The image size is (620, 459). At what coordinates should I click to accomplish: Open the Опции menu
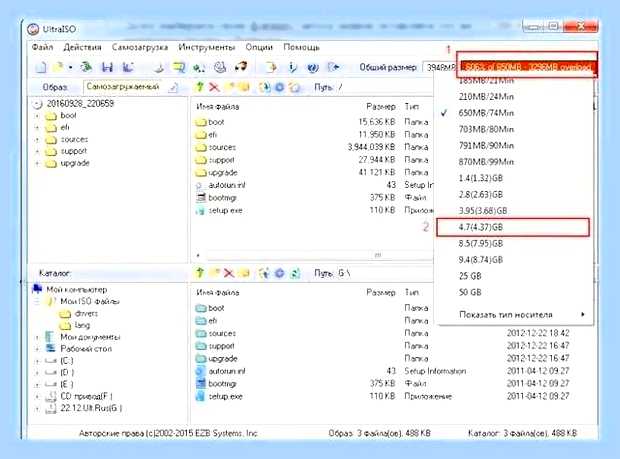click(259, 47)
